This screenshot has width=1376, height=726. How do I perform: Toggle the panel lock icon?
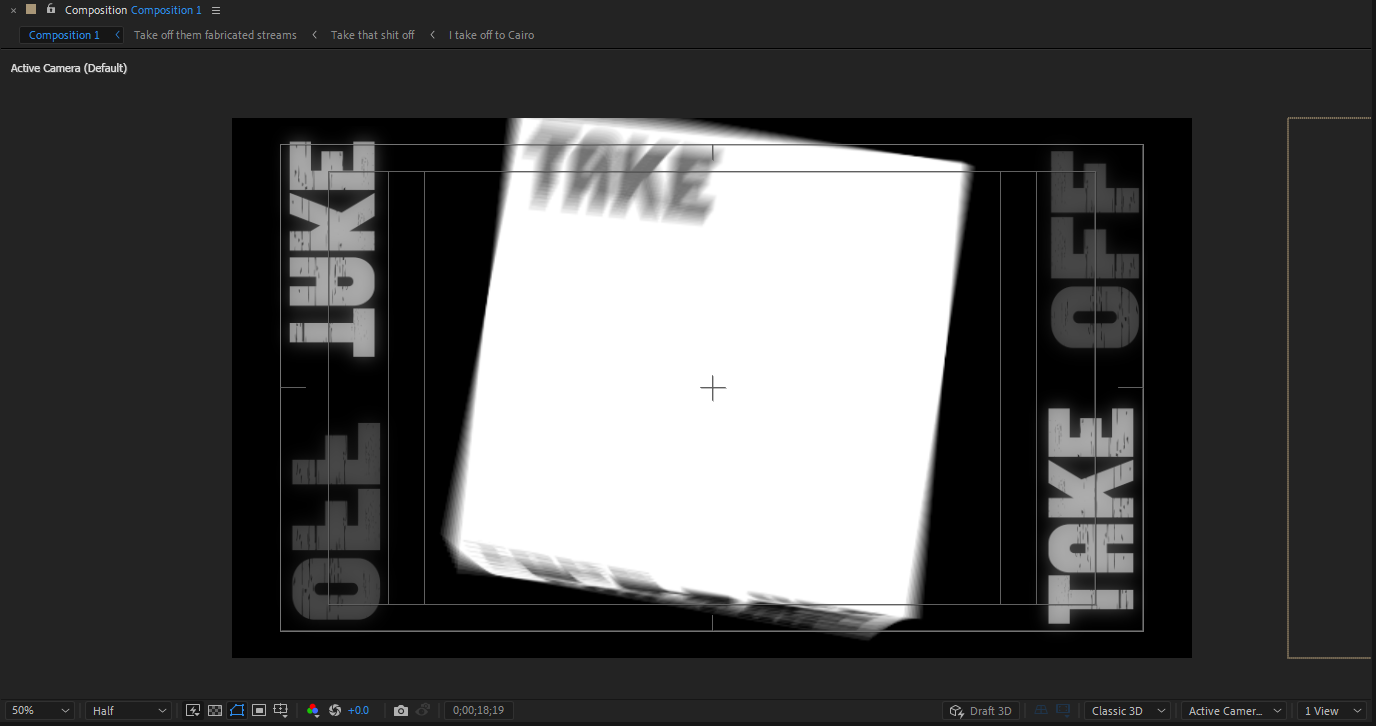pyautogui.click(x=50, y=9)
